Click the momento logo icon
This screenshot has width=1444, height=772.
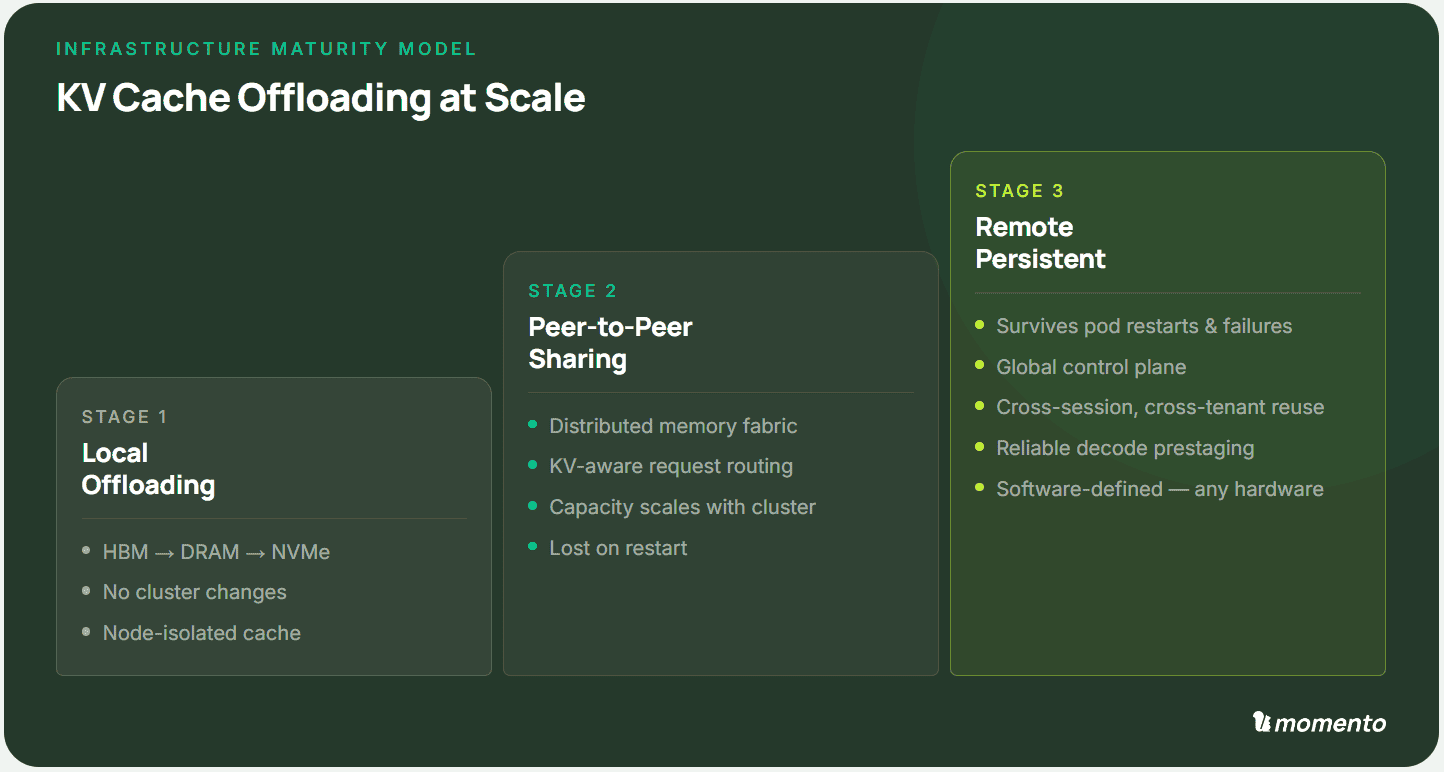click(x=1261, y=722)
